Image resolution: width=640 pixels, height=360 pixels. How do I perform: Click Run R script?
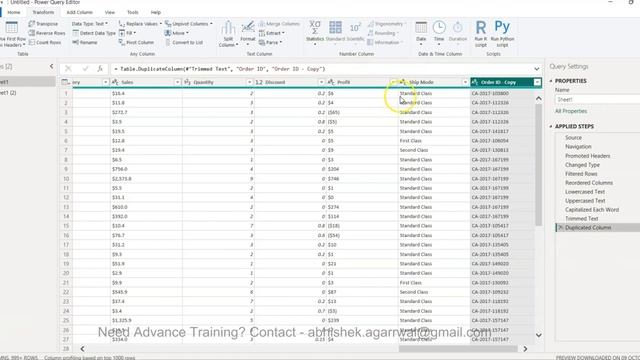(481, 33)
